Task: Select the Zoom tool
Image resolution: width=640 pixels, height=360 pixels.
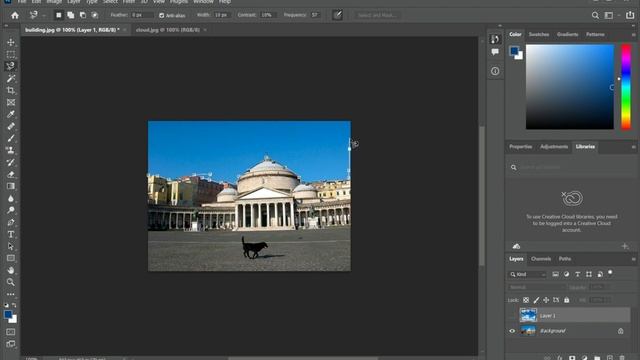Action: tap(11, 282)
